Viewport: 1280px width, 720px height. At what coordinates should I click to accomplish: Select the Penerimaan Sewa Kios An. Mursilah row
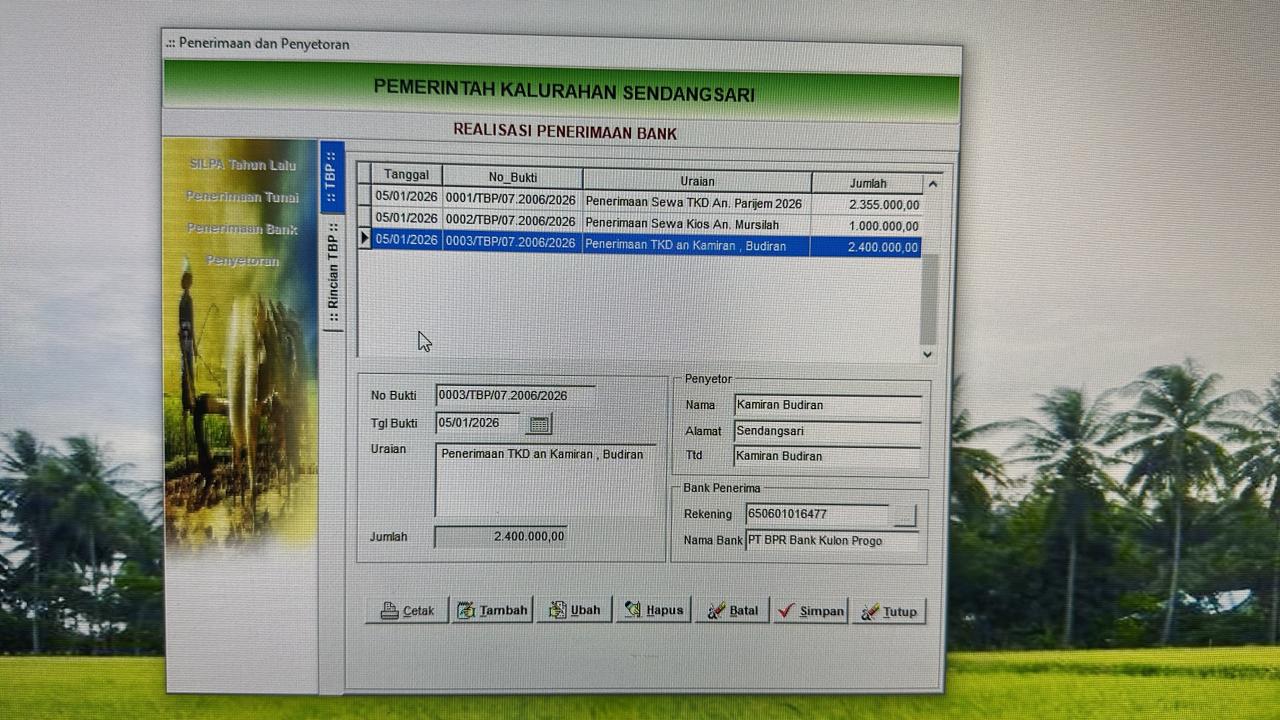click(681, 224)
